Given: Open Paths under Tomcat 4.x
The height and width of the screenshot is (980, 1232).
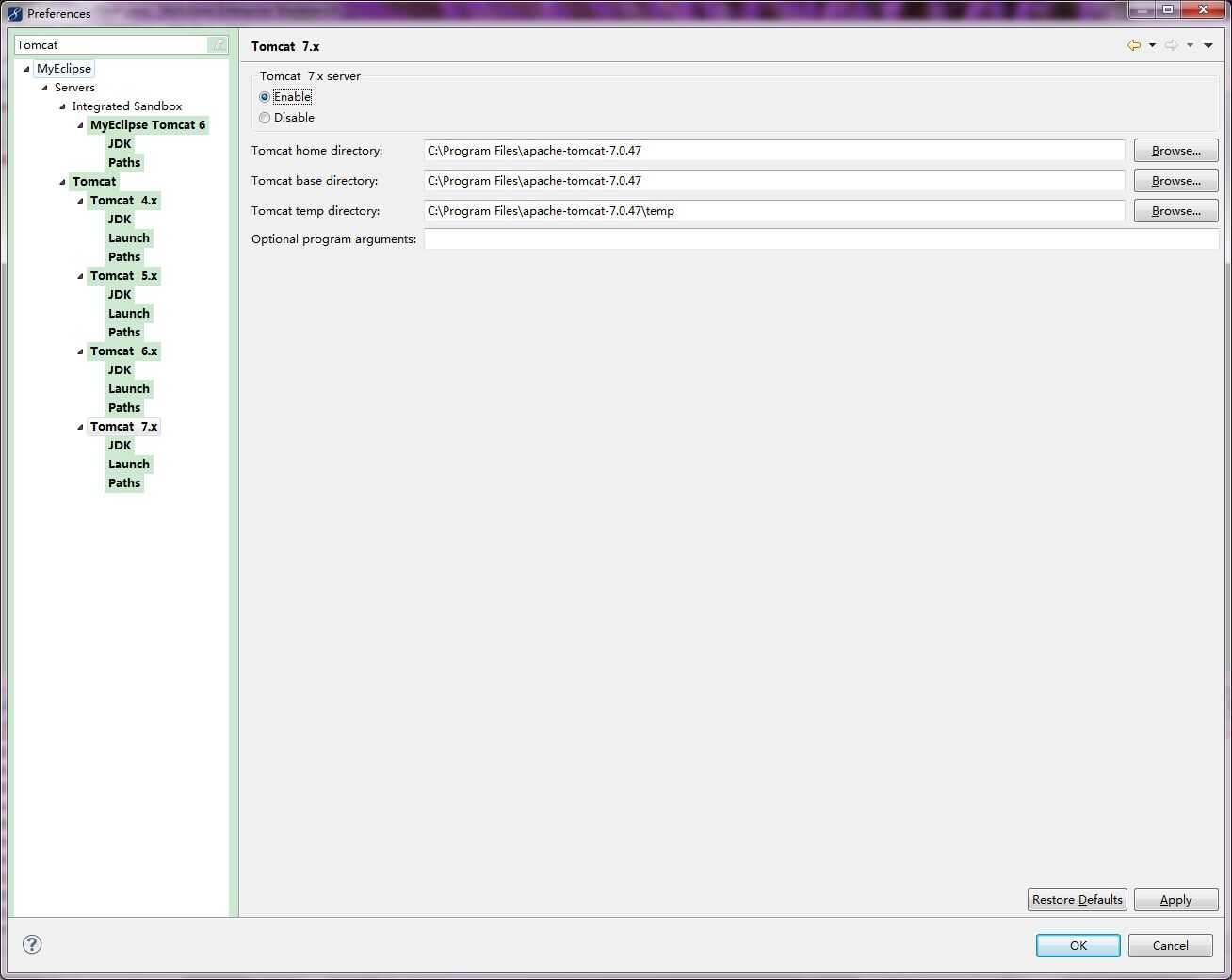Looking at the screenshot, I should click(x=124, y=257).
